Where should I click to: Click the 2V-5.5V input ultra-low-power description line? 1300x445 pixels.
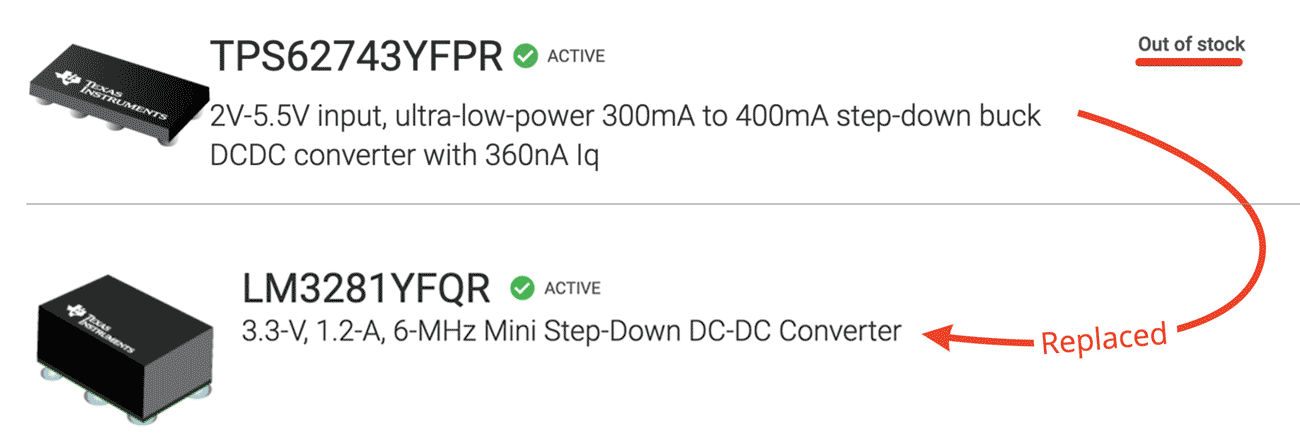pos(626,117)
